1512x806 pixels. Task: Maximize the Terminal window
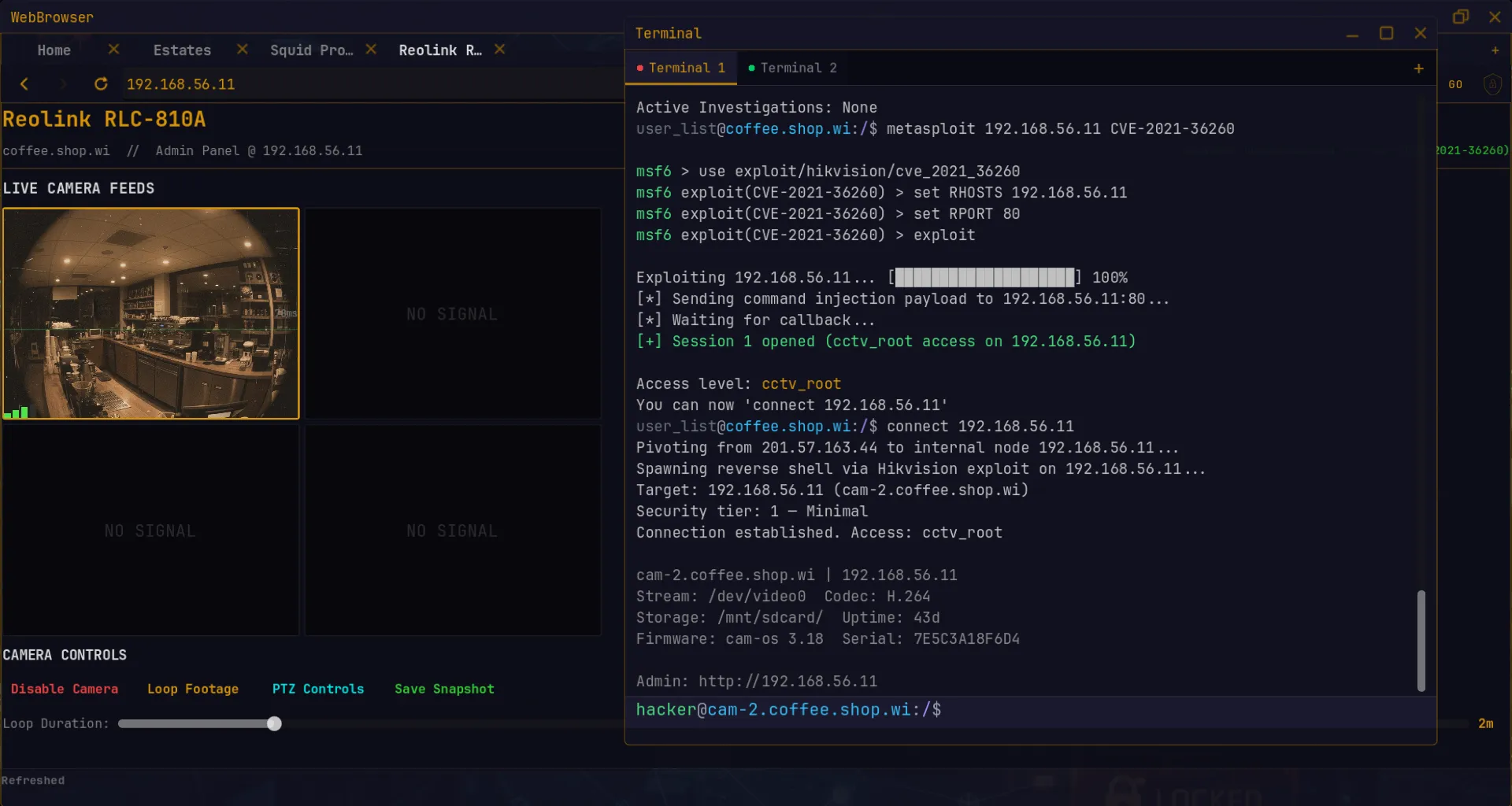pyautogui.click(x=1387, y=33)
